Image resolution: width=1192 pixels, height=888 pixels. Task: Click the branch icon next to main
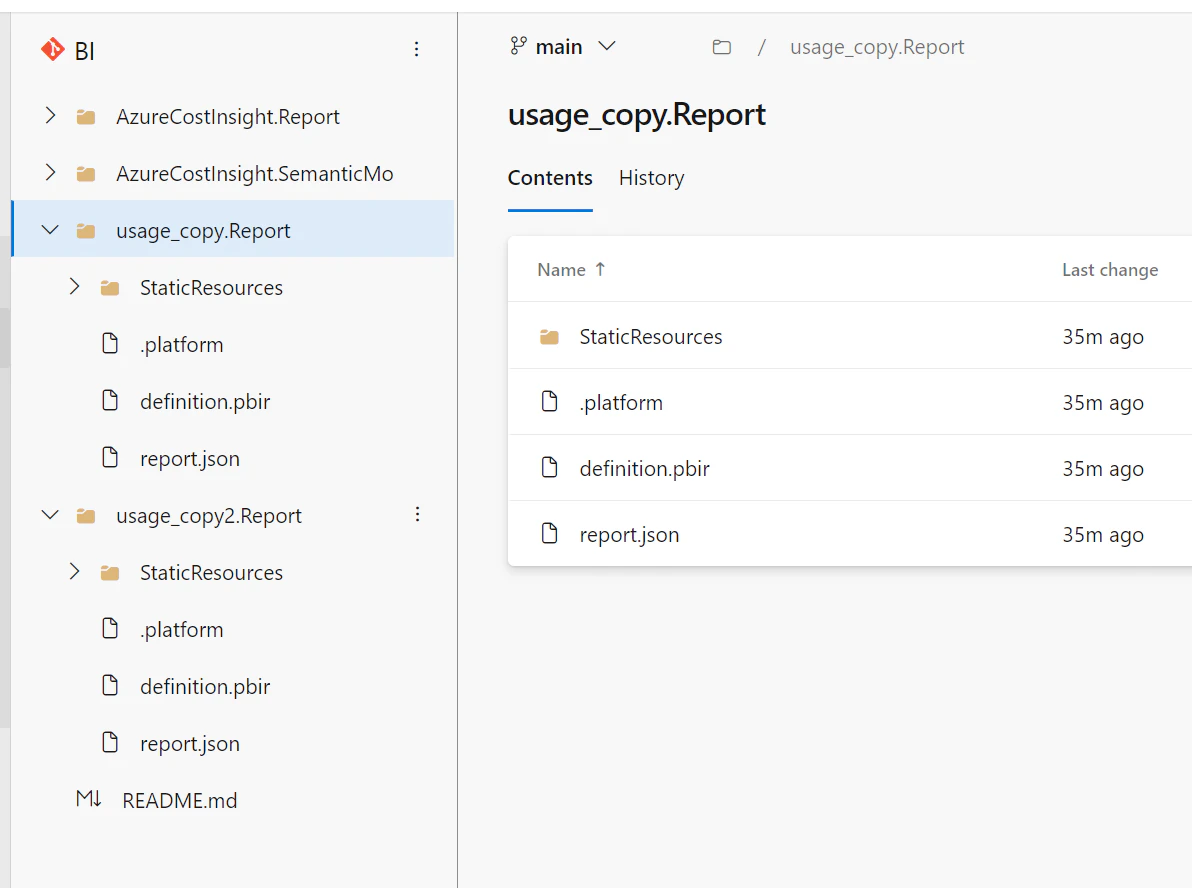[x=518, y=46]
